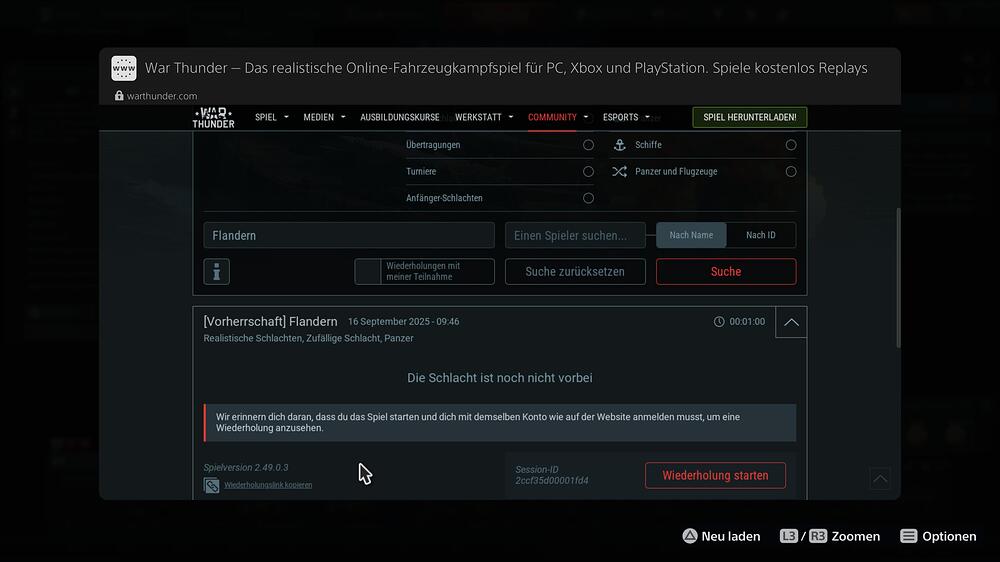Tick the Wiederholungen mit meiner Teilnahme checkbox
Viewport: 1000px width, 562px height.
[368, 272]
